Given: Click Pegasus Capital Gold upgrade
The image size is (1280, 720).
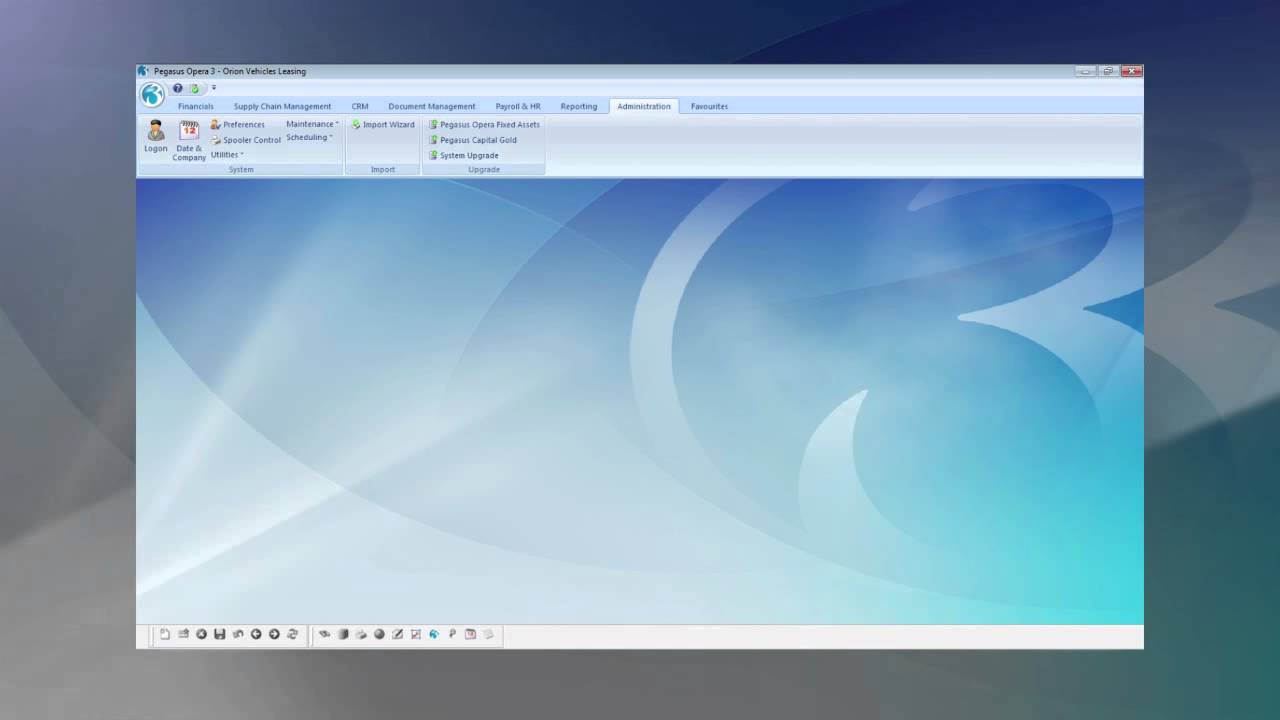Looking at the screenshot, I should 473,140.
